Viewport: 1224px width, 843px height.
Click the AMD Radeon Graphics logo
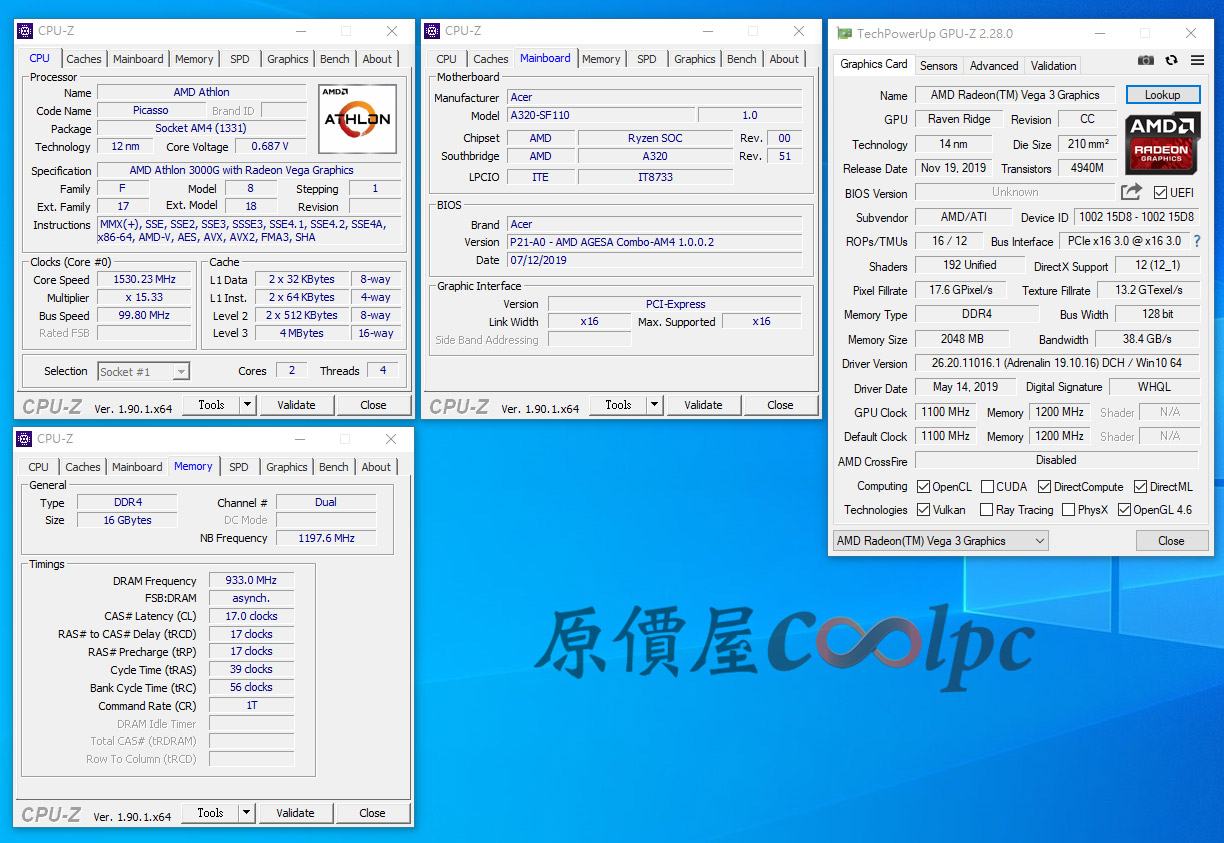(x=1163, y=145)
